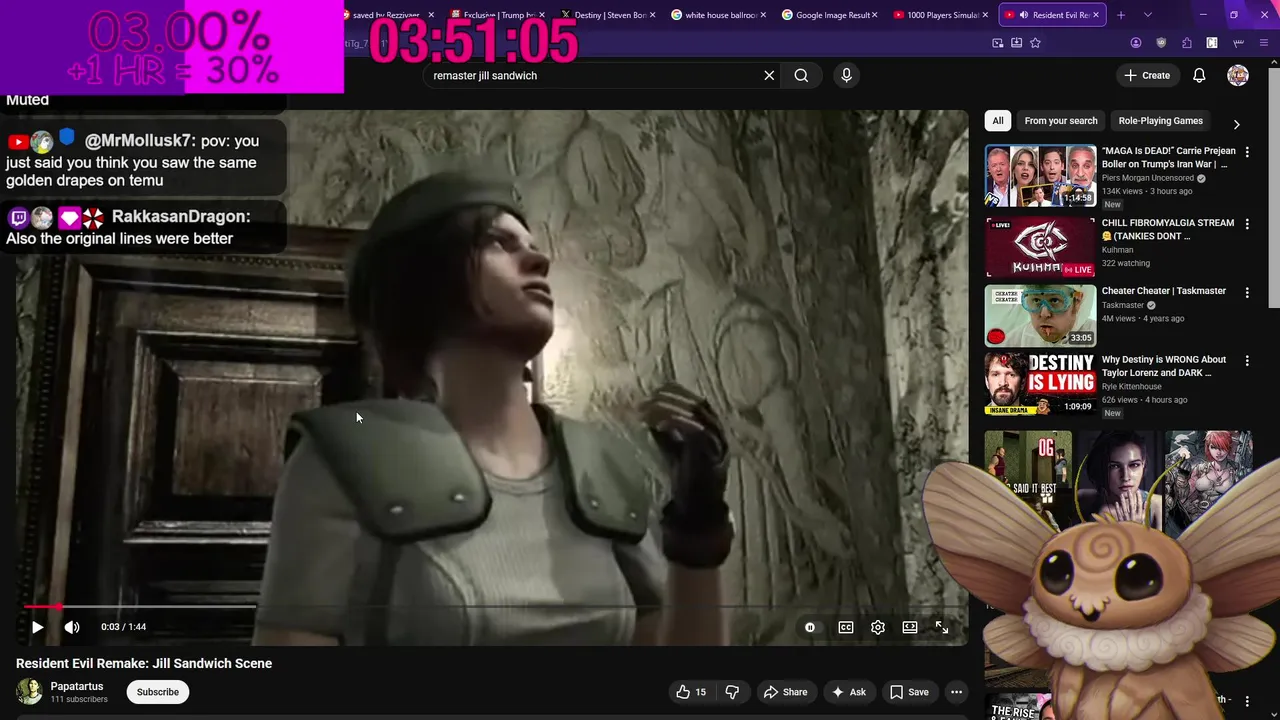Viewport: 1280px width, 720px height.
Task: Switch to the 'Destiny | Steven Bon' tab
Action: pos(610,15)
